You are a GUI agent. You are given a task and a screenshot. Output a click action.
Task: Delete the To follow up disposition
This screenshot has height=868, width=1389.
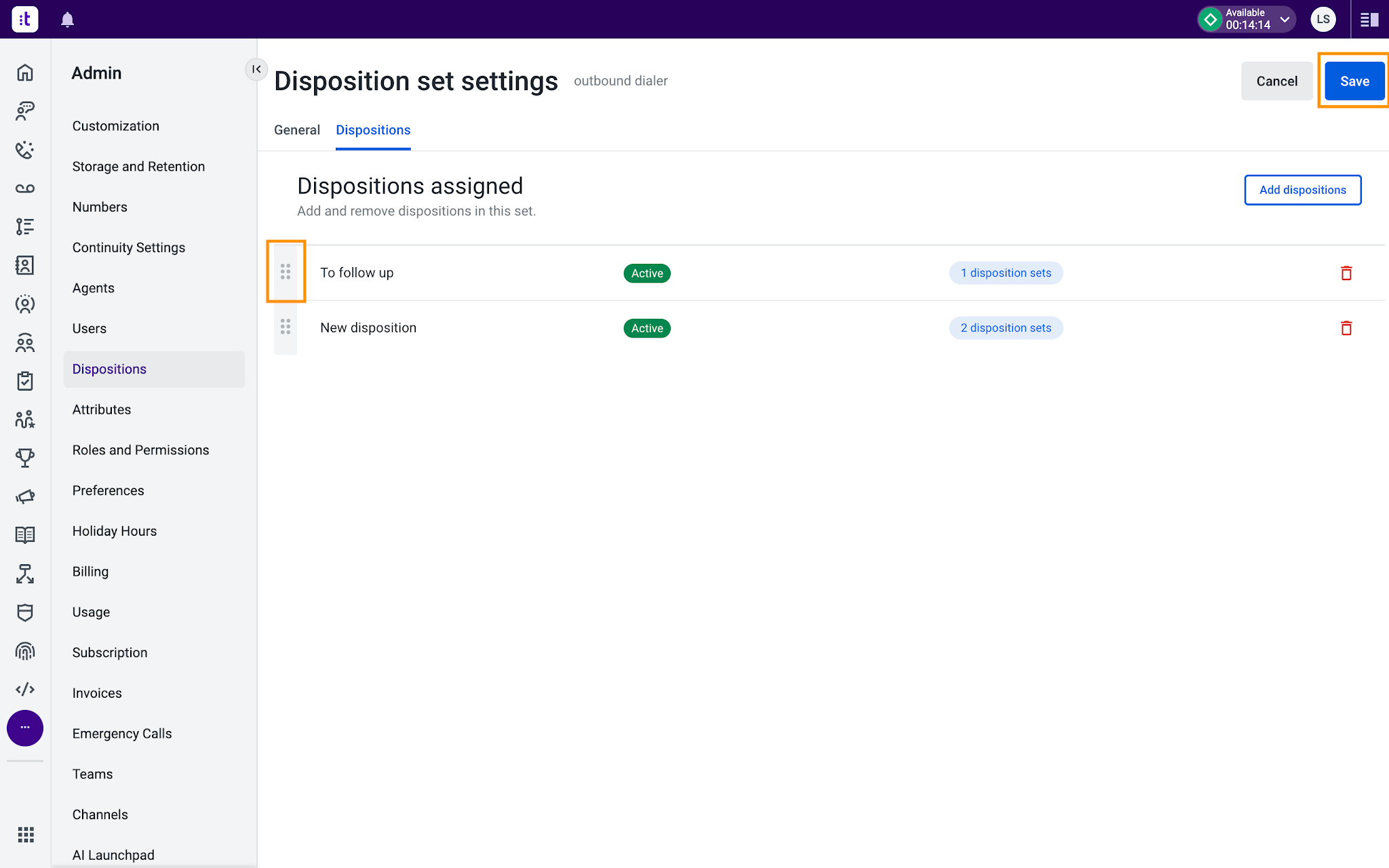click(x=1346, y=273)
